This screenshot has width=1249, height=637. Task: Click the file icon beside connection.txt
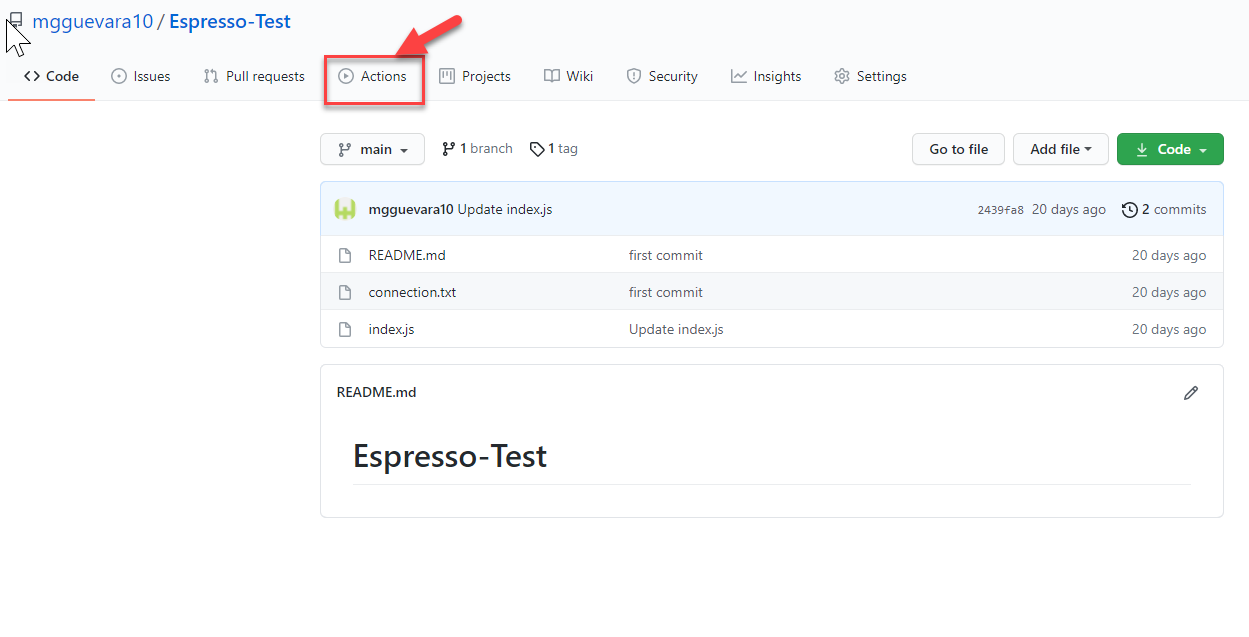click(x=345, y=292)
